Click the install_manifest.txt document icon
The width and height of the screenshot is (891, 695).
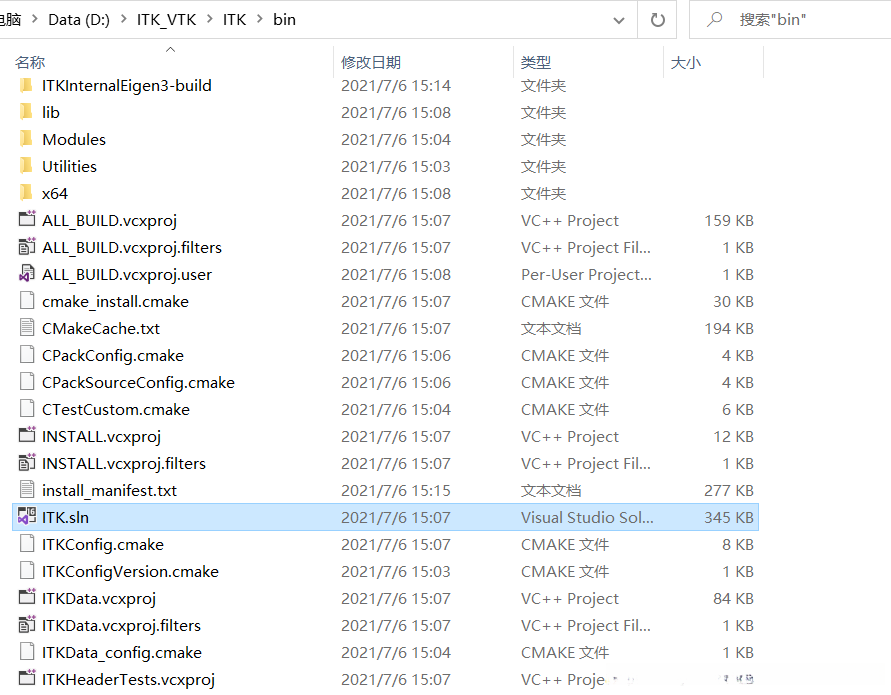[x=27, y=490]
